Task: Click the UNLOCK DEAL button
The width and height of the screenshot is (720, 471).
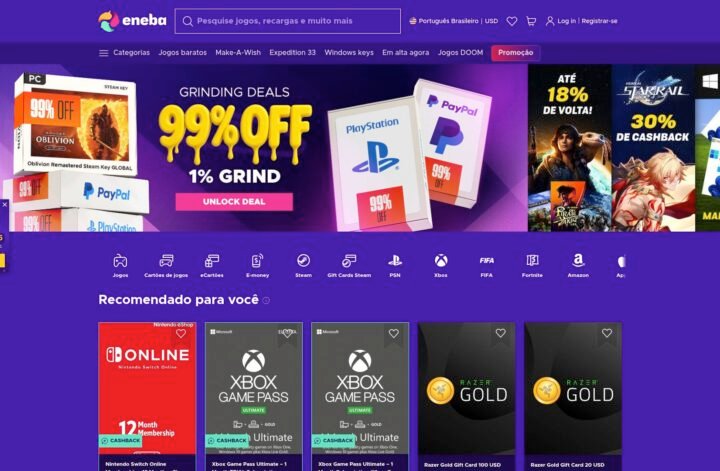Action: click(x=234, y=202)
